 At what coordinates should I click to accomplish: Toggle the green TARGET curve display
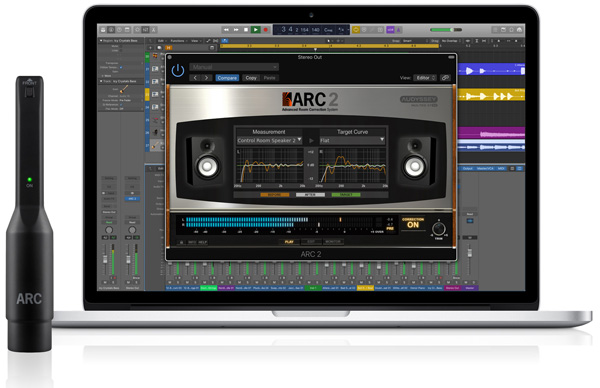click(x=346, y=195)
